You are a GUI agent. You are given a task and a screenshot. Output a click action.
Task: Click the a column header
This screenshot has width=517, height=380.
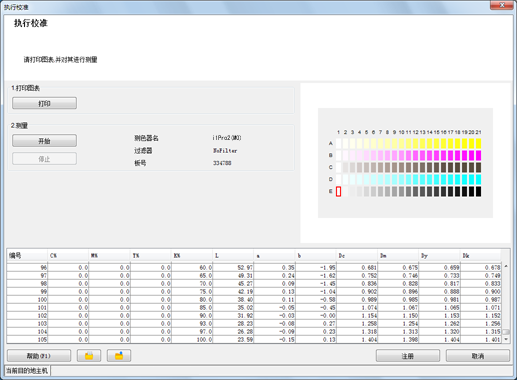[275, 256]
